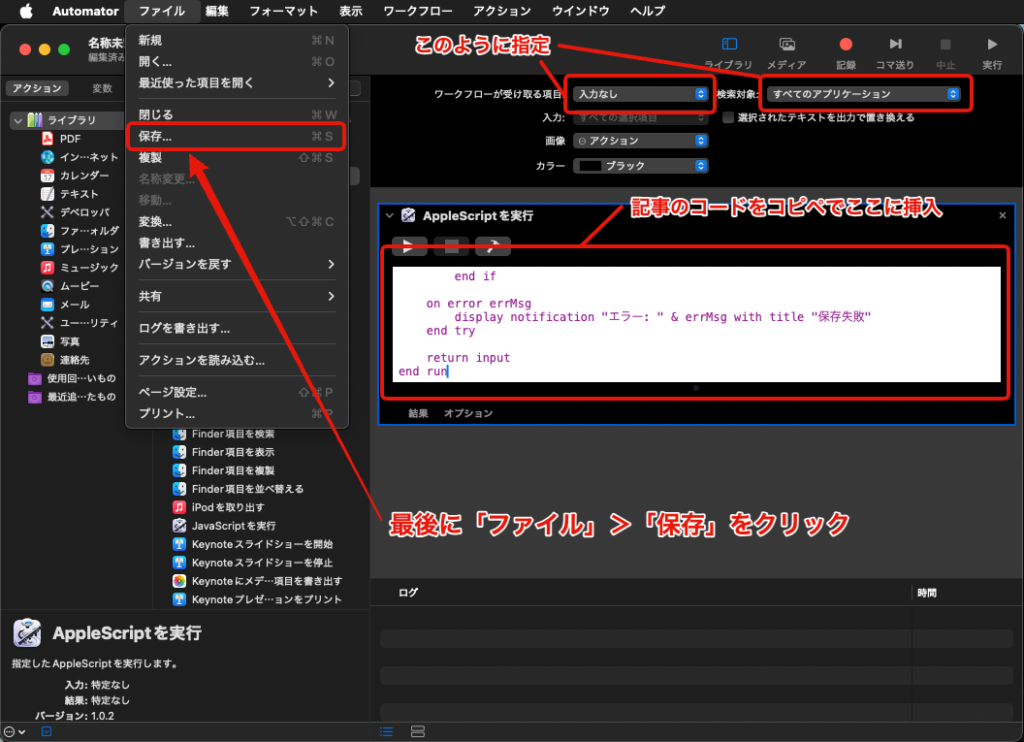
Task: Enable 選択されたテキストを出力で置き換える checkbox
Action: 729,117
